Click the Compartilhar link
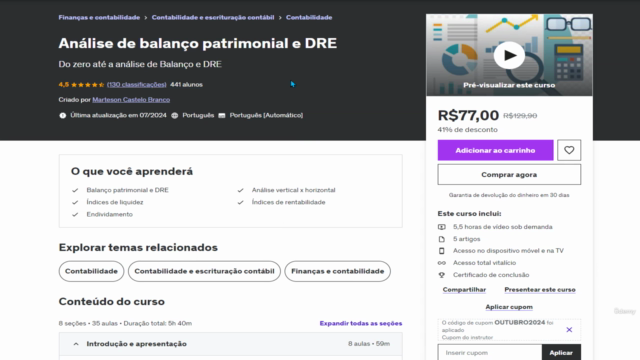 tap(464, 290)
